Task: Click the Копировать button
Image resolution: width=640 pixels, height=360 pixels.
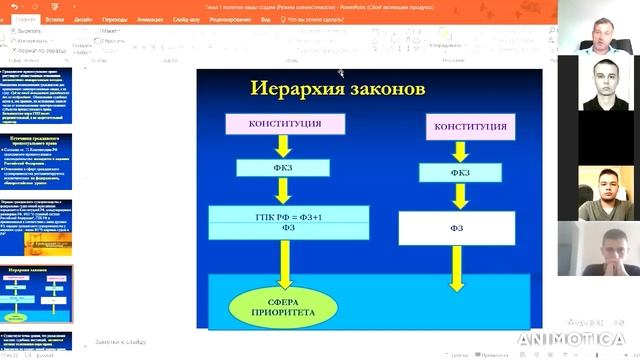Action: click(x=29, y=41)
